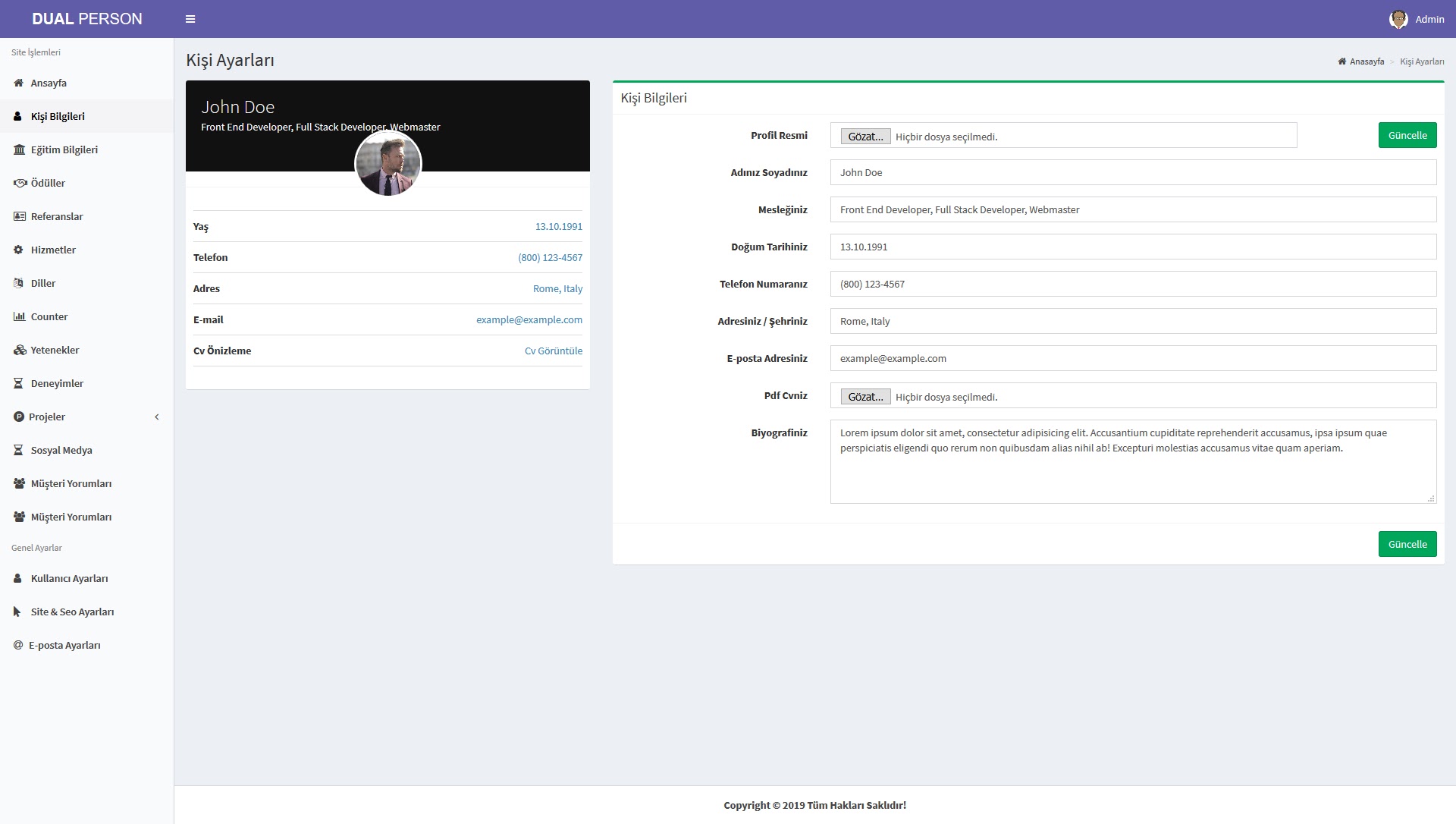Viewport: 1456px width, 824px height.
Task: Open the Admin user dropdown
Action: (1429, 19)
